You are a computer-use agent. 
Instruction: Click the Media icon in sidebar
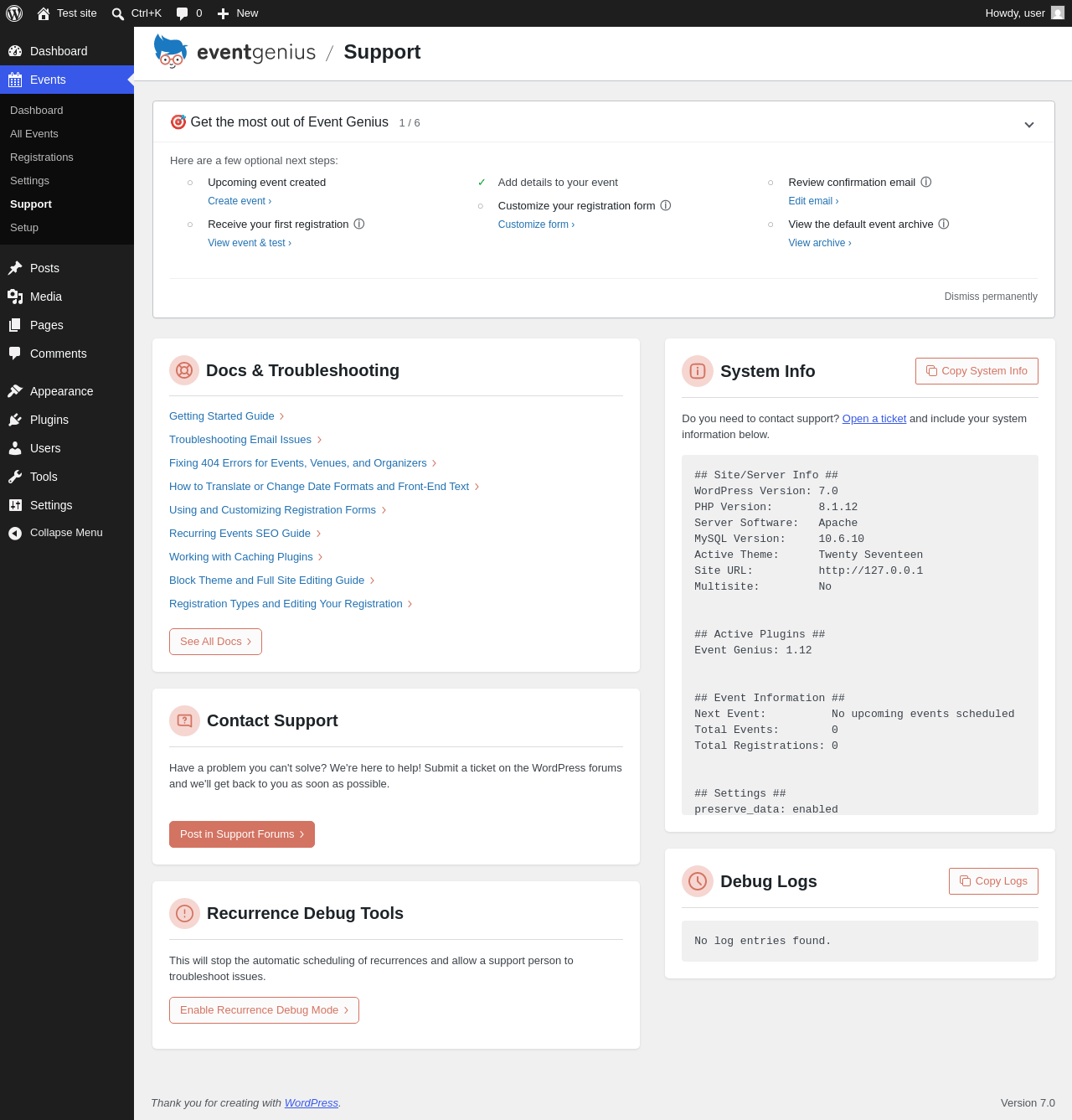tap(15, 297)
